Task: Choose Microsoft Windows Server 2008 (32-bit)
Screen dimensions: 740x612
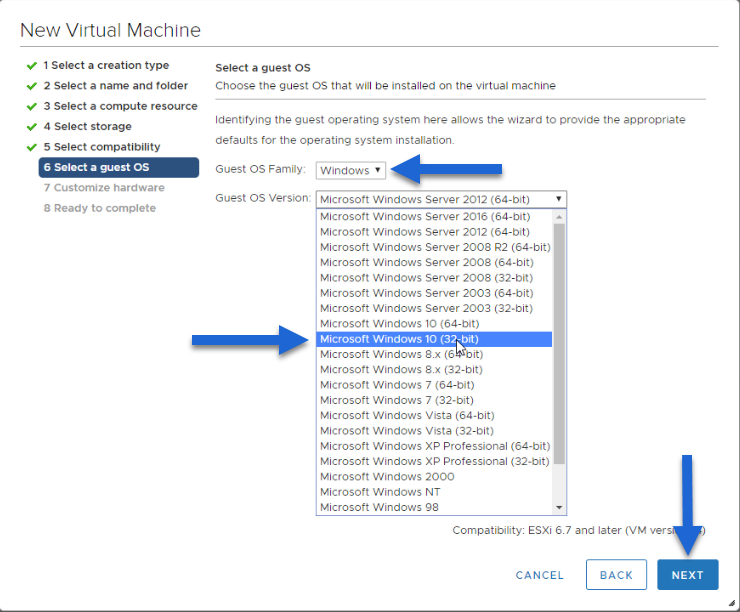Action: tap(434, 278)
